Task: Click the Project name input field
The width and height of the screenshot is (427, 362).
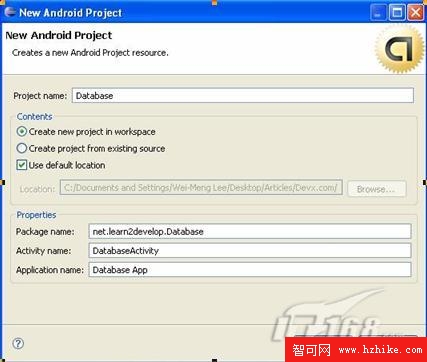Action: click(243, 96)
